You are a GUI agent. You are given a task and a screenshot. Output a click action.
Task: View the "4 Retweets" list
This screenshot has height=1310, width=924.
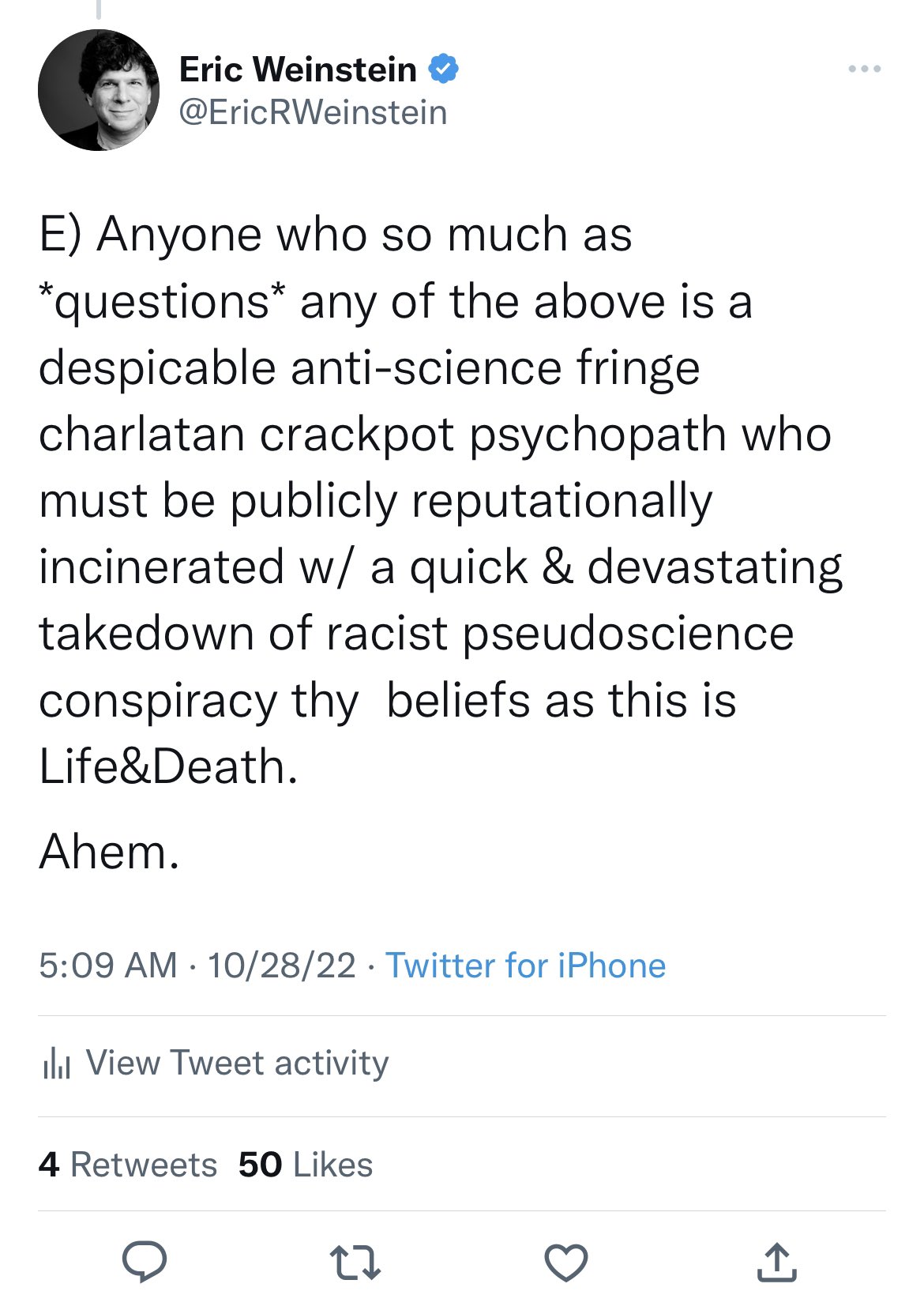pyautogui.click(x=127, y=1165)
